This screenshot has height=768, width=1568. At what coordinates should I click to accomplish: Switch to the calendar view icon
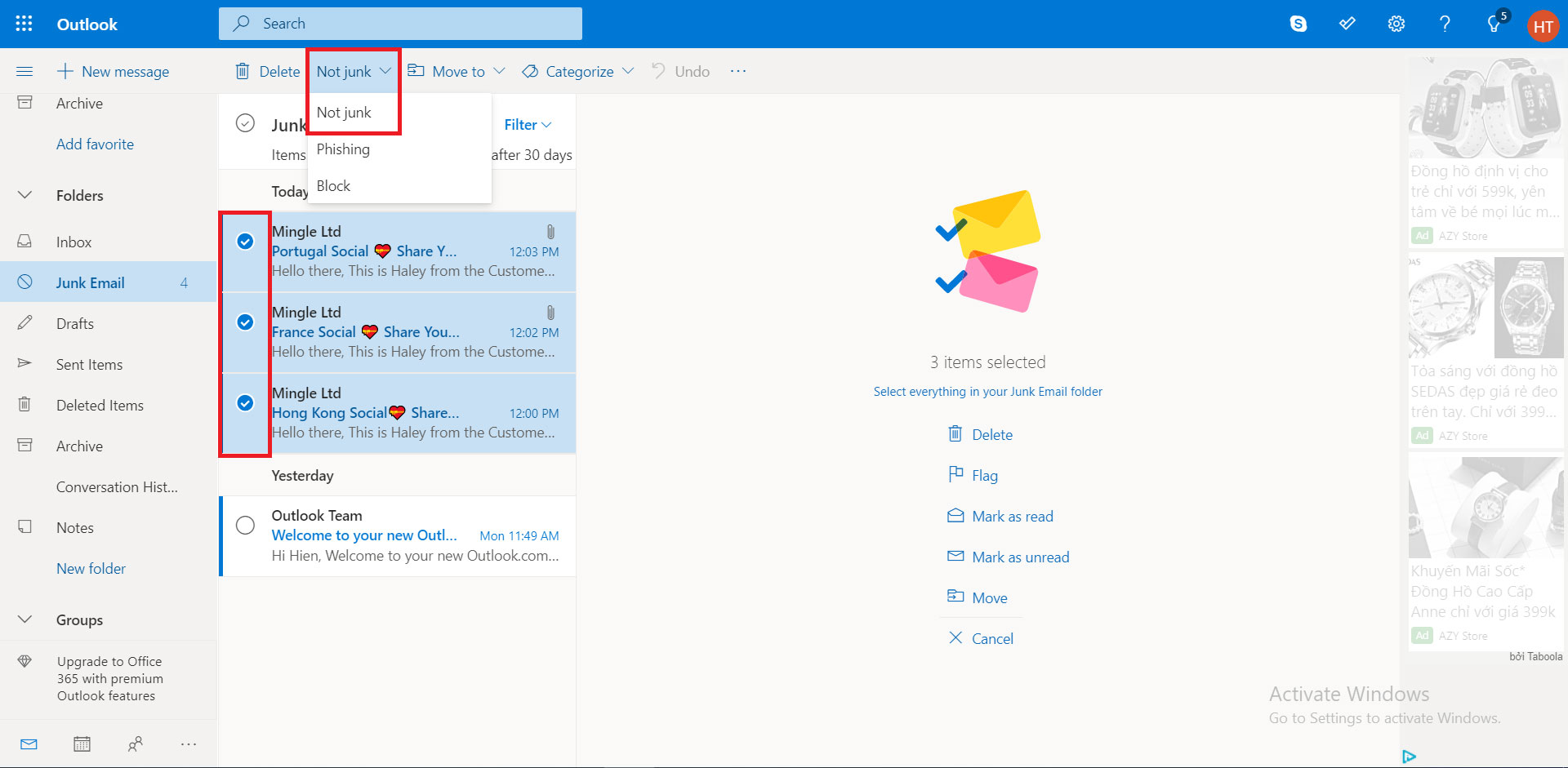pos(82,744)
